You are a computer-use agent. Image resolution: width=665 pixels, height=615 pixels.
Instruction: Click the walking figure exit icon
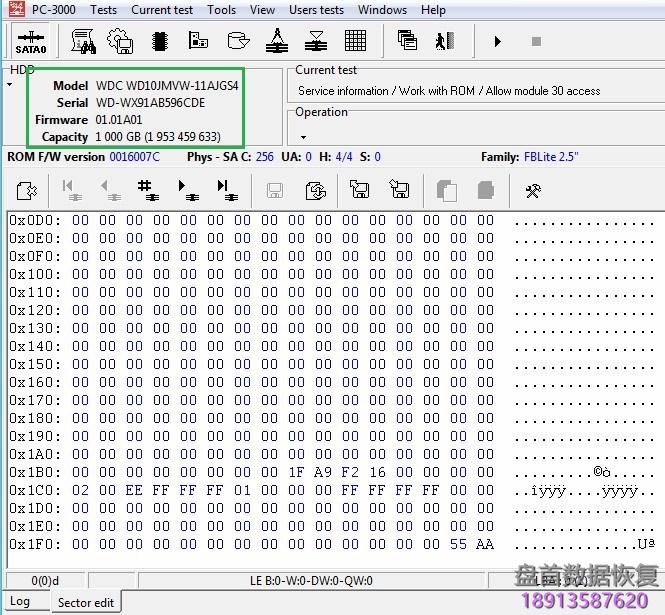(x=444, y=42)
